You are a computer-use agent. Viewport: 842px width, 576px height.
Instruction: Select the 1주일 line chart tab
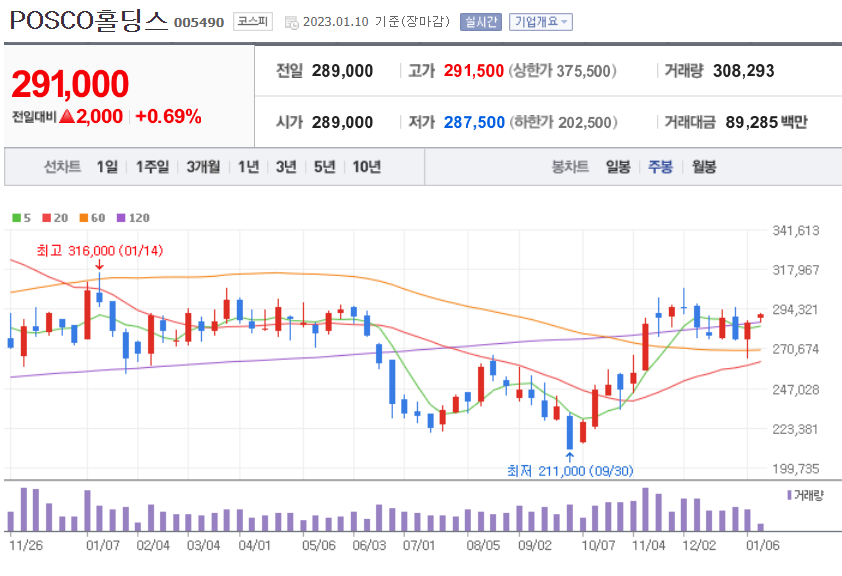coord(152,167)
